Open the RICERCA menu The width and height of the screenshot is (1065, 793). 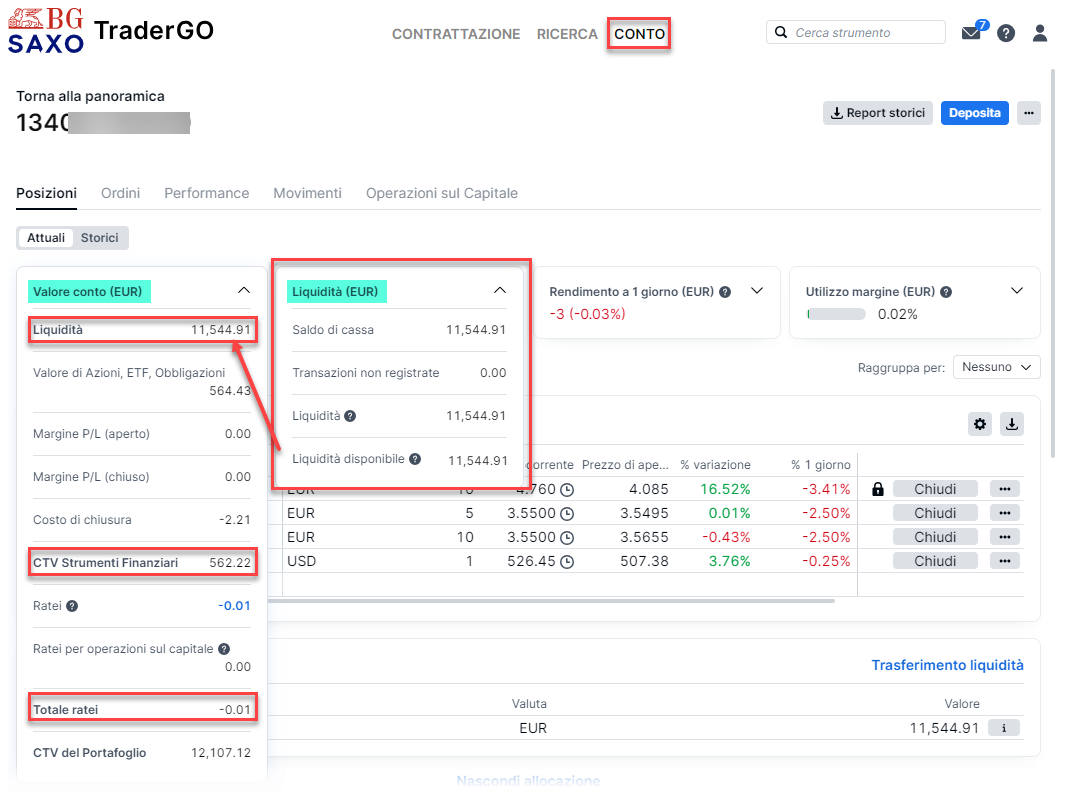pyautogui.click(x=567, y=34)
